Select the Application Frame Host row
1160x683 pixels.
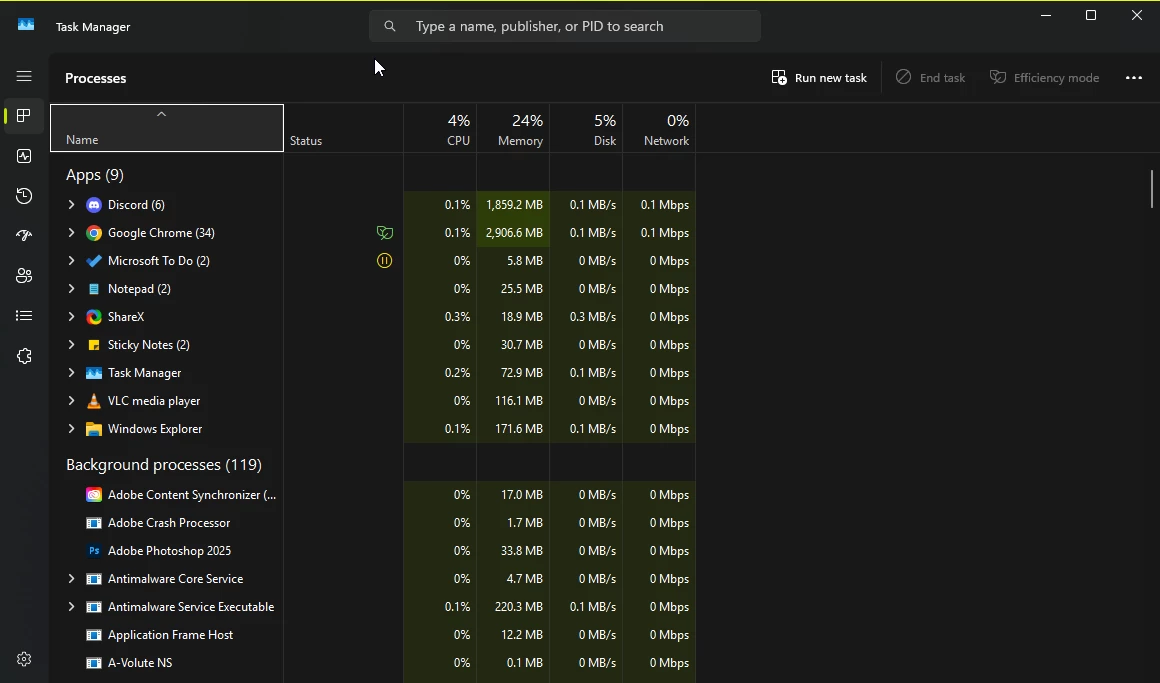(373, 635)
